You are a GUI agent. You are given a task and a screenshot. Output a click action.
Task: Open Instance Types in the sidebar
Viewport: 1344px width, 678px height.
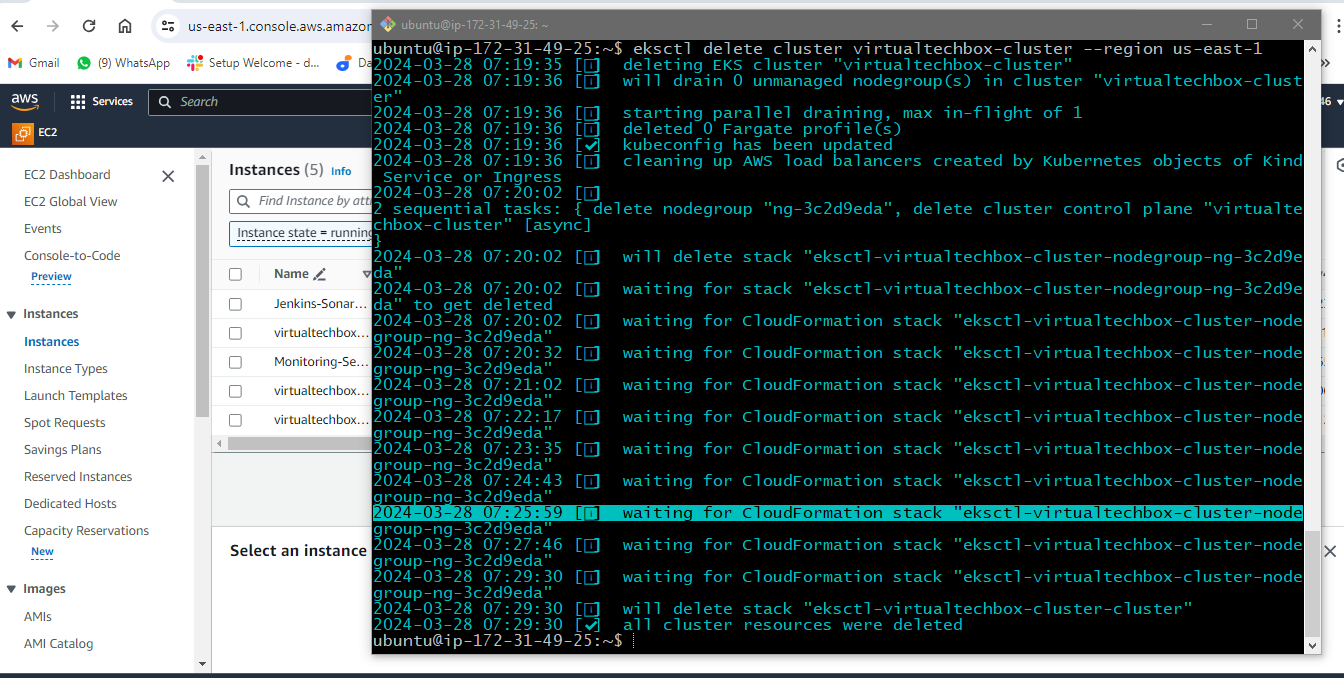click(x=65, y=369)
